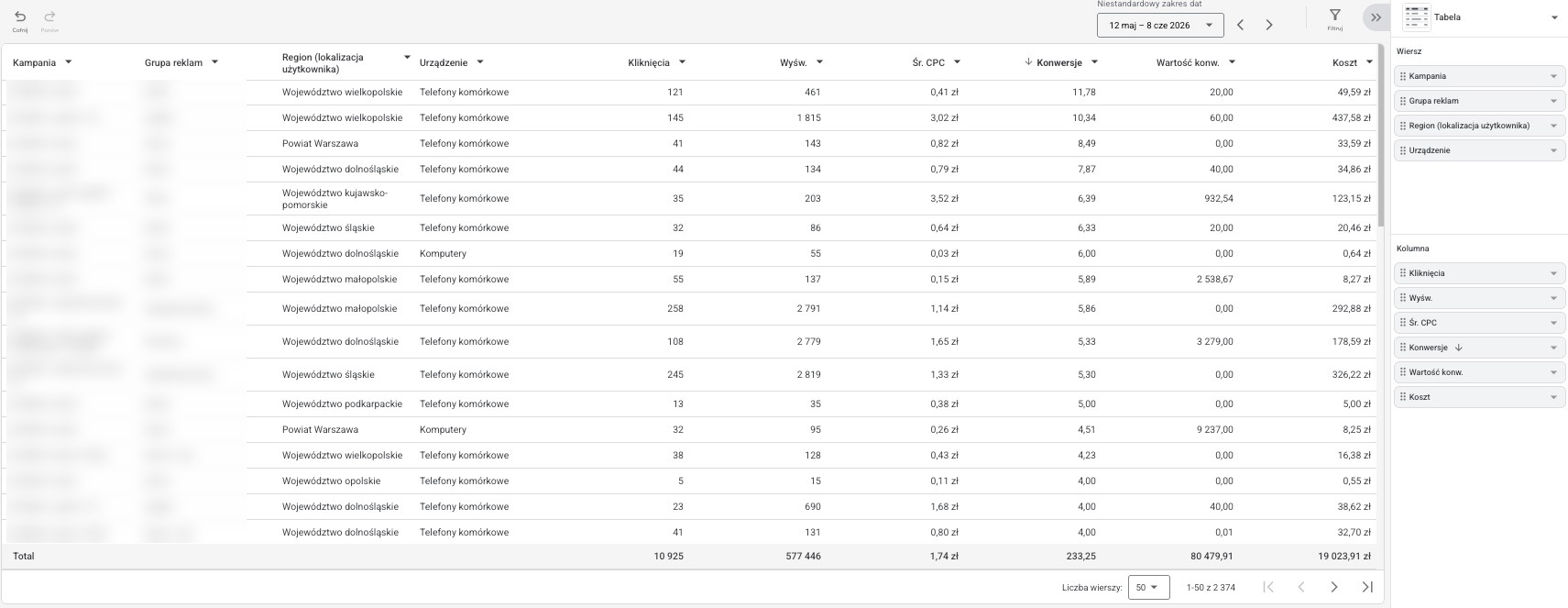This screenshot has height=608, width=1568.
Task: Select the Śr. CPC column field chip
Action: pos(1479,323)
